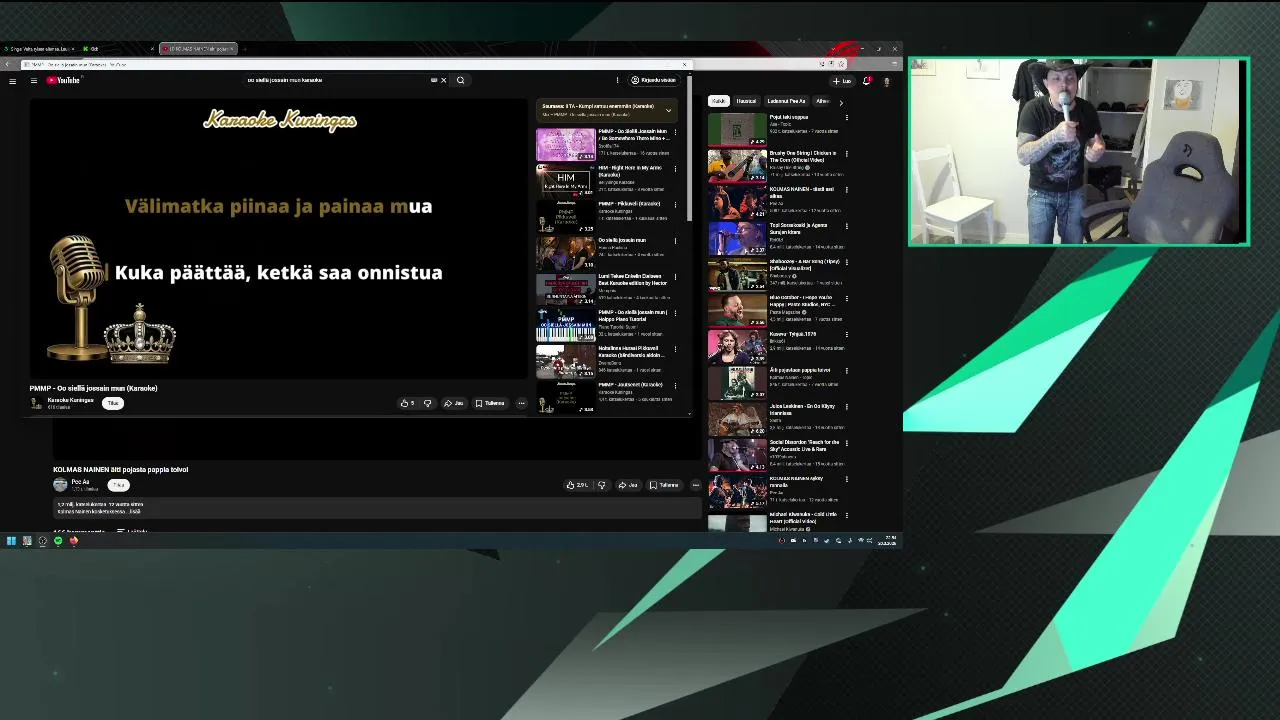Switch to the second browser tab
The image size is (1280, 720).
pos(118,48)
